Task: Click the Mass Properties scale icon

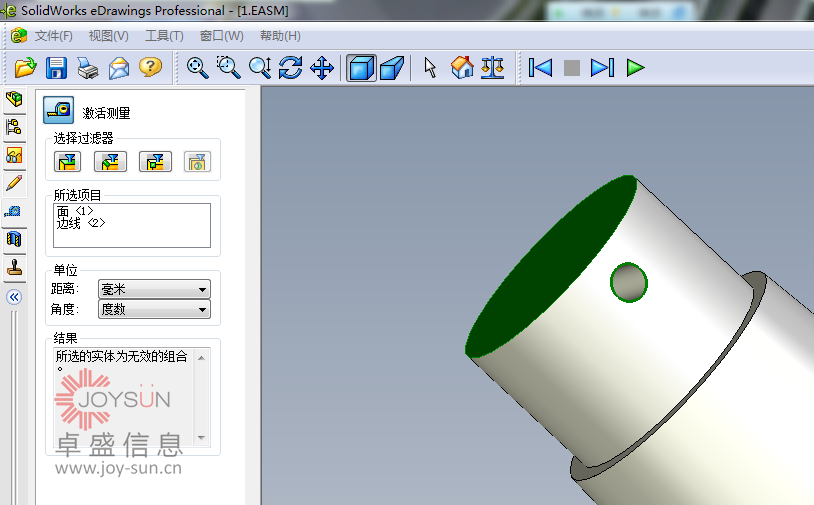Action: [x=492, y=67]
